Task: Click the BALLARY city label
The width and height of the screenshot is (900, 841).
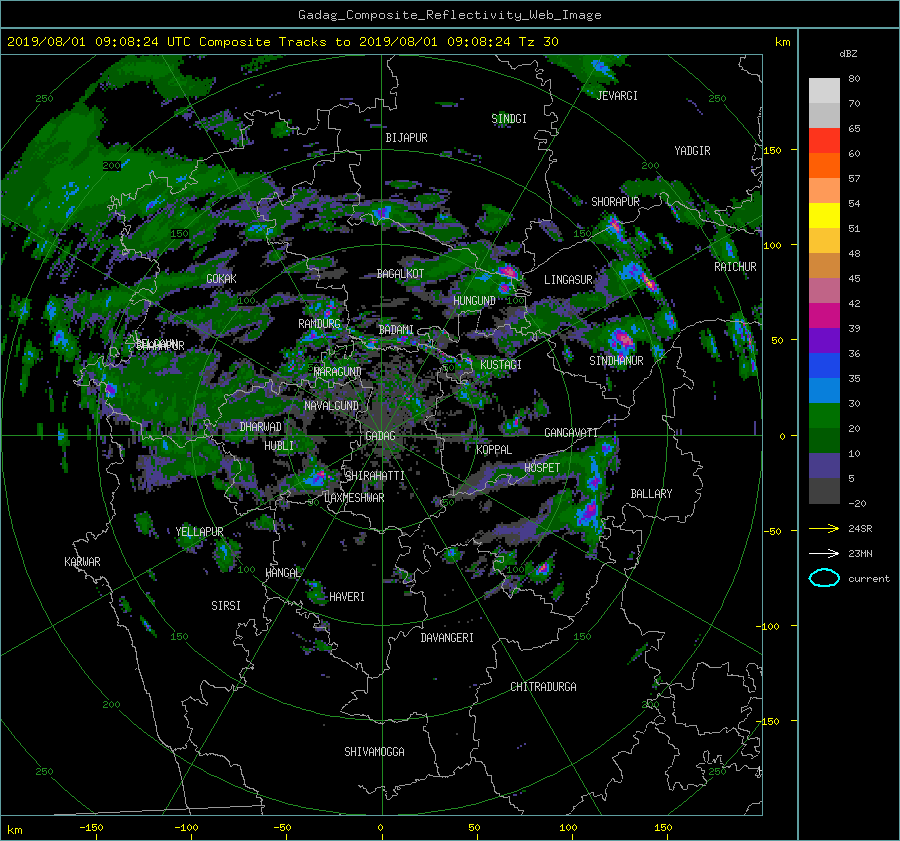Action: click(651, 494)
